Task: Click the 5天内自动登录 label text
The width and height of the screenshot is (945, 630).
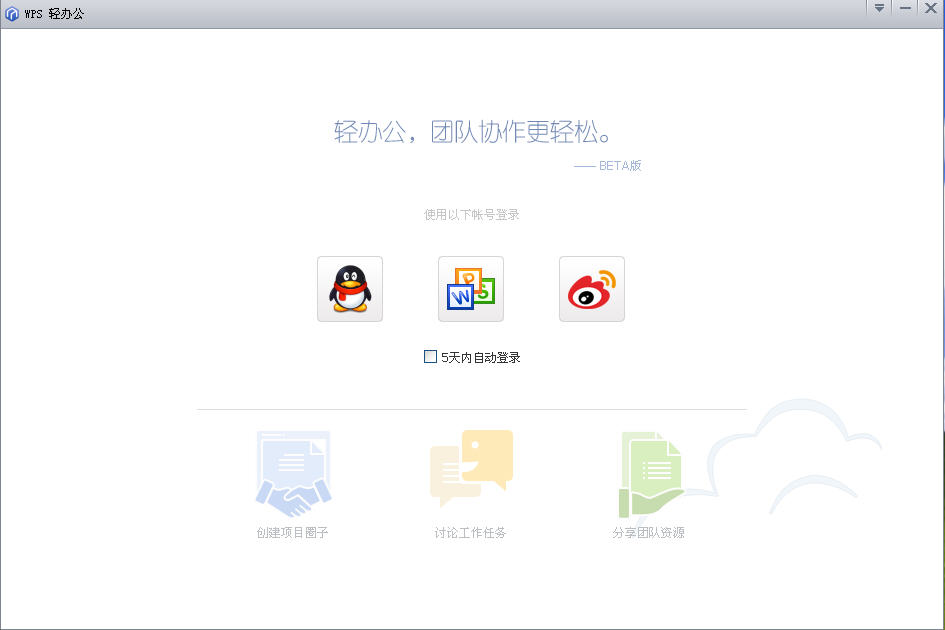Action: coord(481,358)
